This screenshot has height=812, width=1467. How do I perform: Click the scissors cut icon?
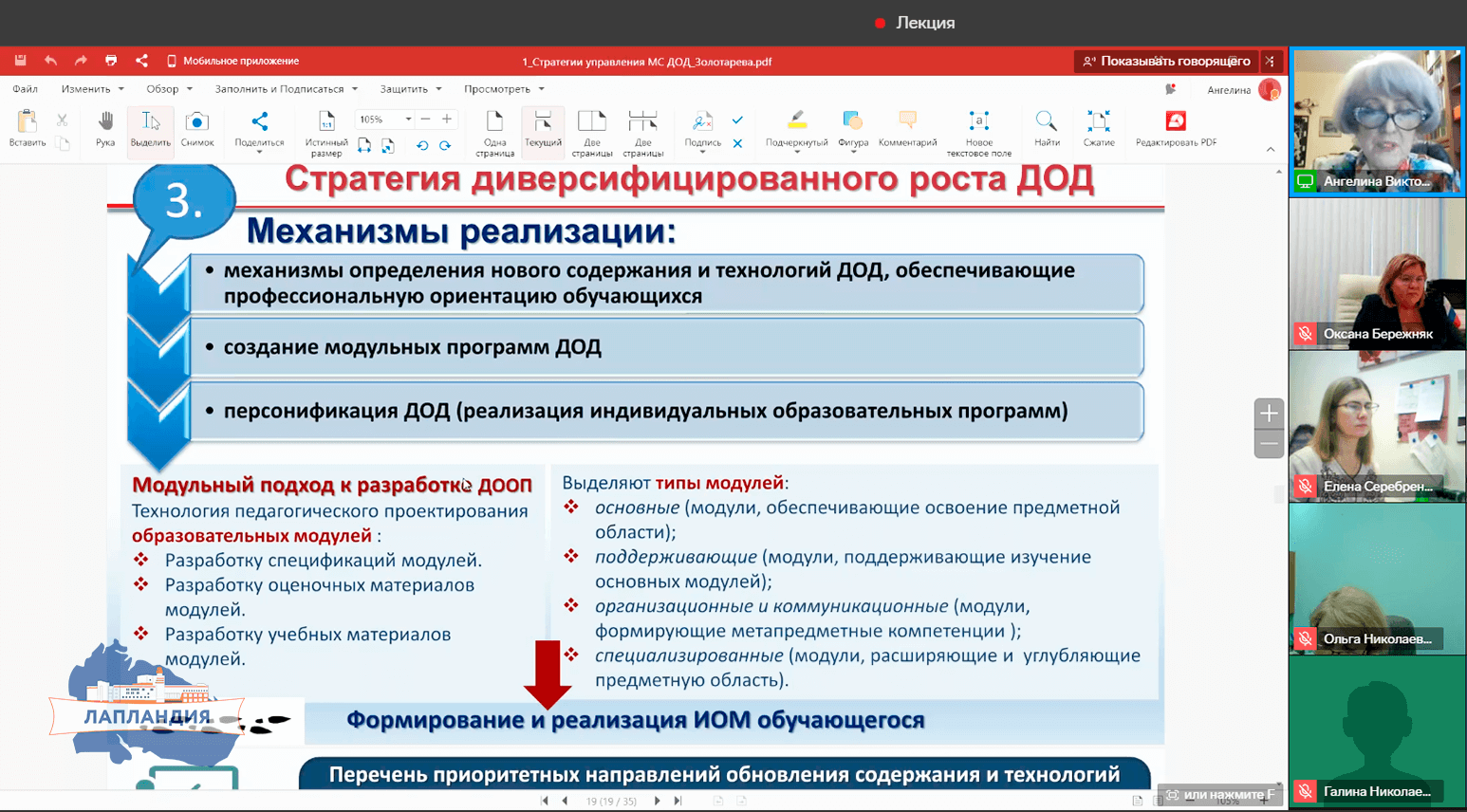[x=63, y=120]
